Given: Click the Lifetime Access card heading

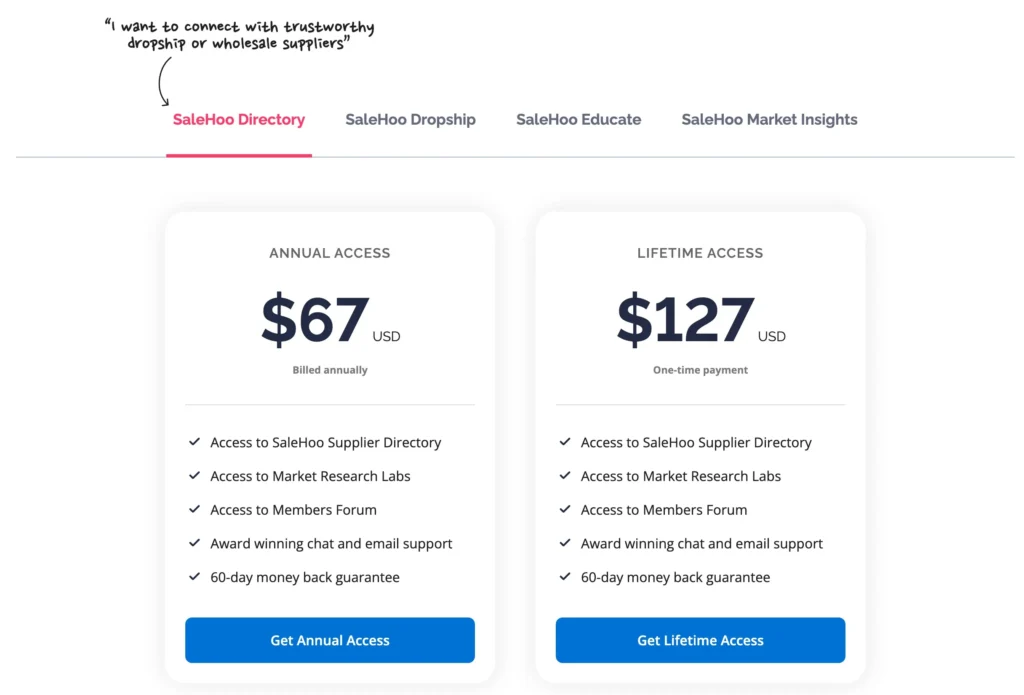Looking at the screenshot, I should (700, 253).
